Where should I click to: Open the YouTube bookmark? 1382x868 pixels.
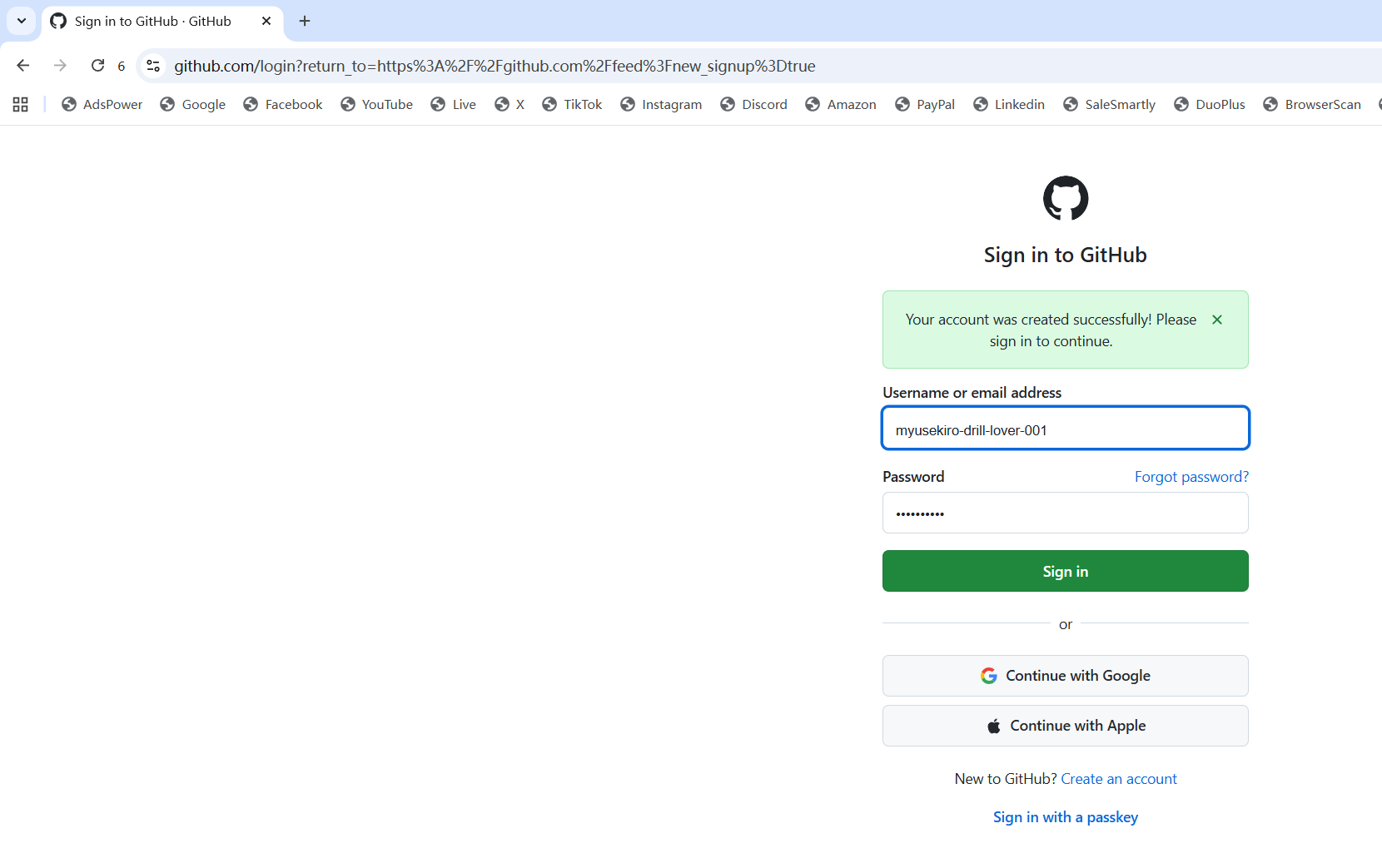[377, 104]
